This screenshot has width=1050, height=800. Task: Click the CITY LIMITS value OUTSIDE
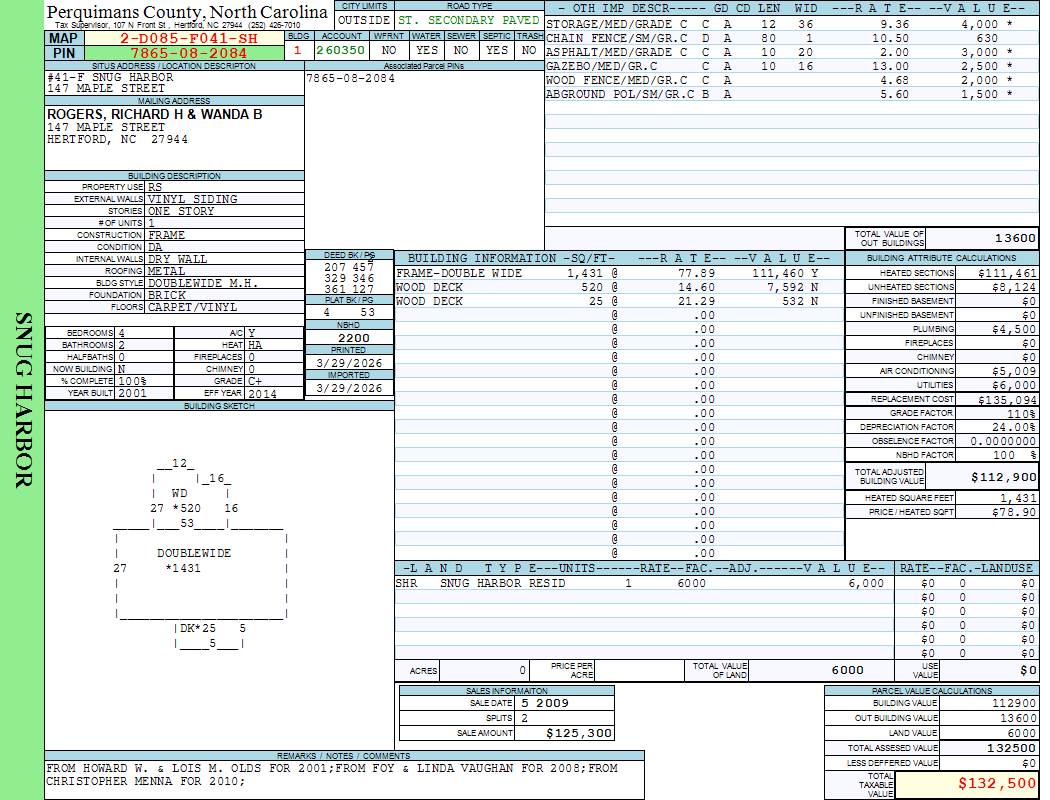click(363, 20)
